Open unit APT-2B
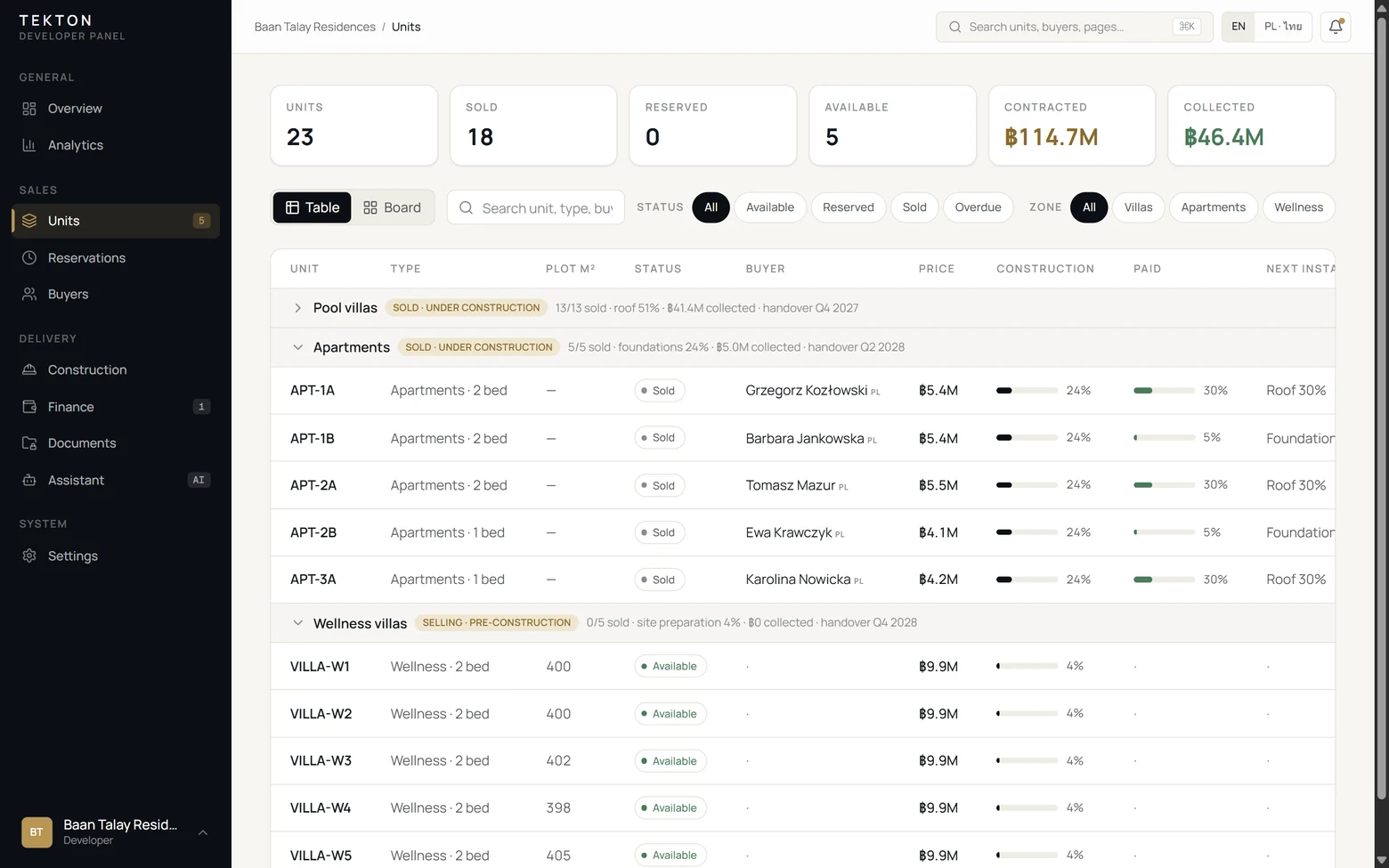The image size is (1389, 868). [x=313, y=532]
